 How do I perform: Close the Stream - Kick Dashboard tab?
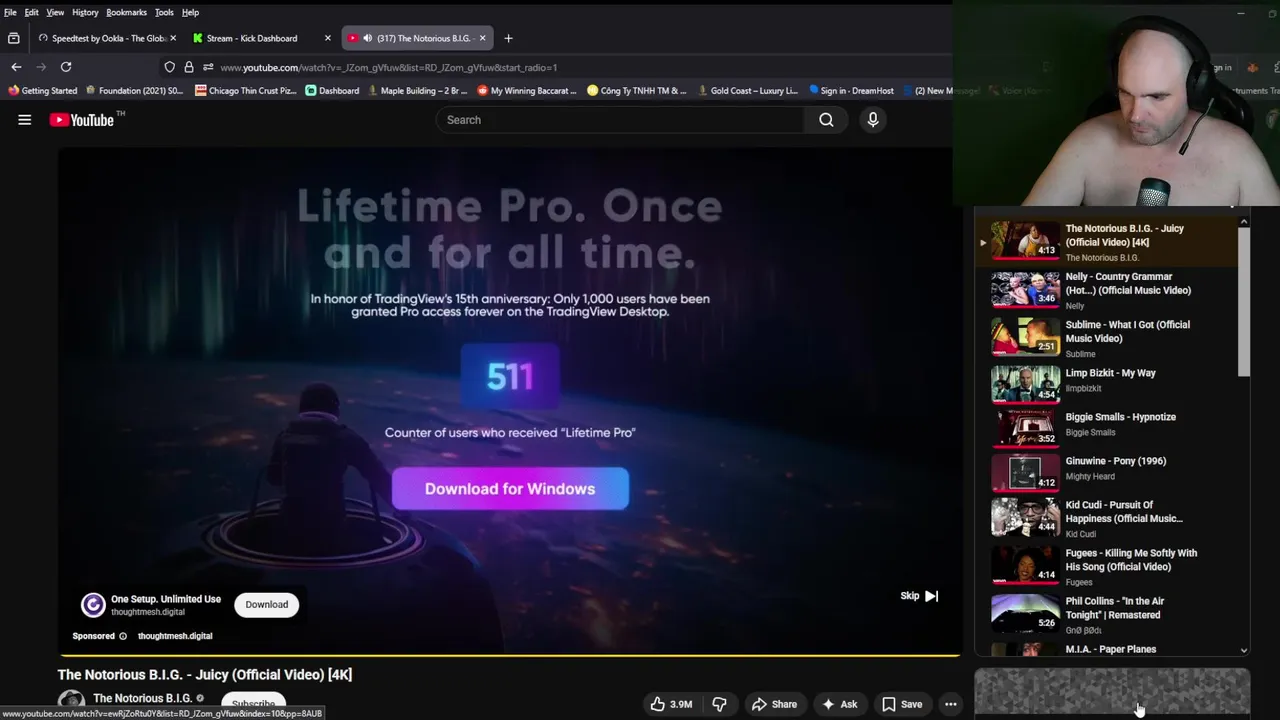tap(327, 38)
